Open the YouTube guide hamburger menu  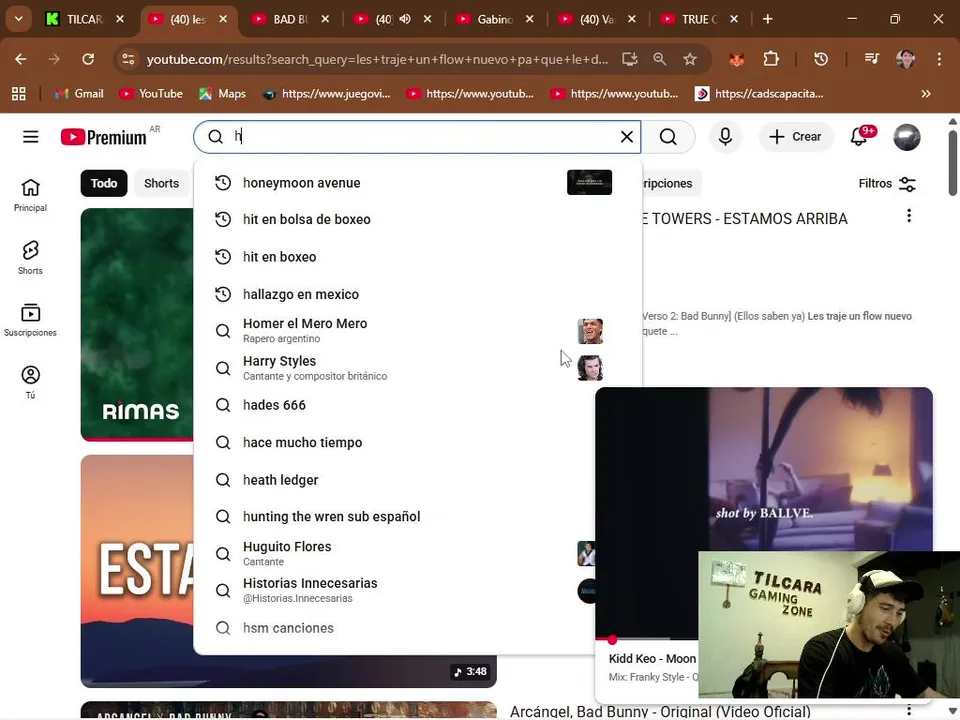tap(31, 137)
